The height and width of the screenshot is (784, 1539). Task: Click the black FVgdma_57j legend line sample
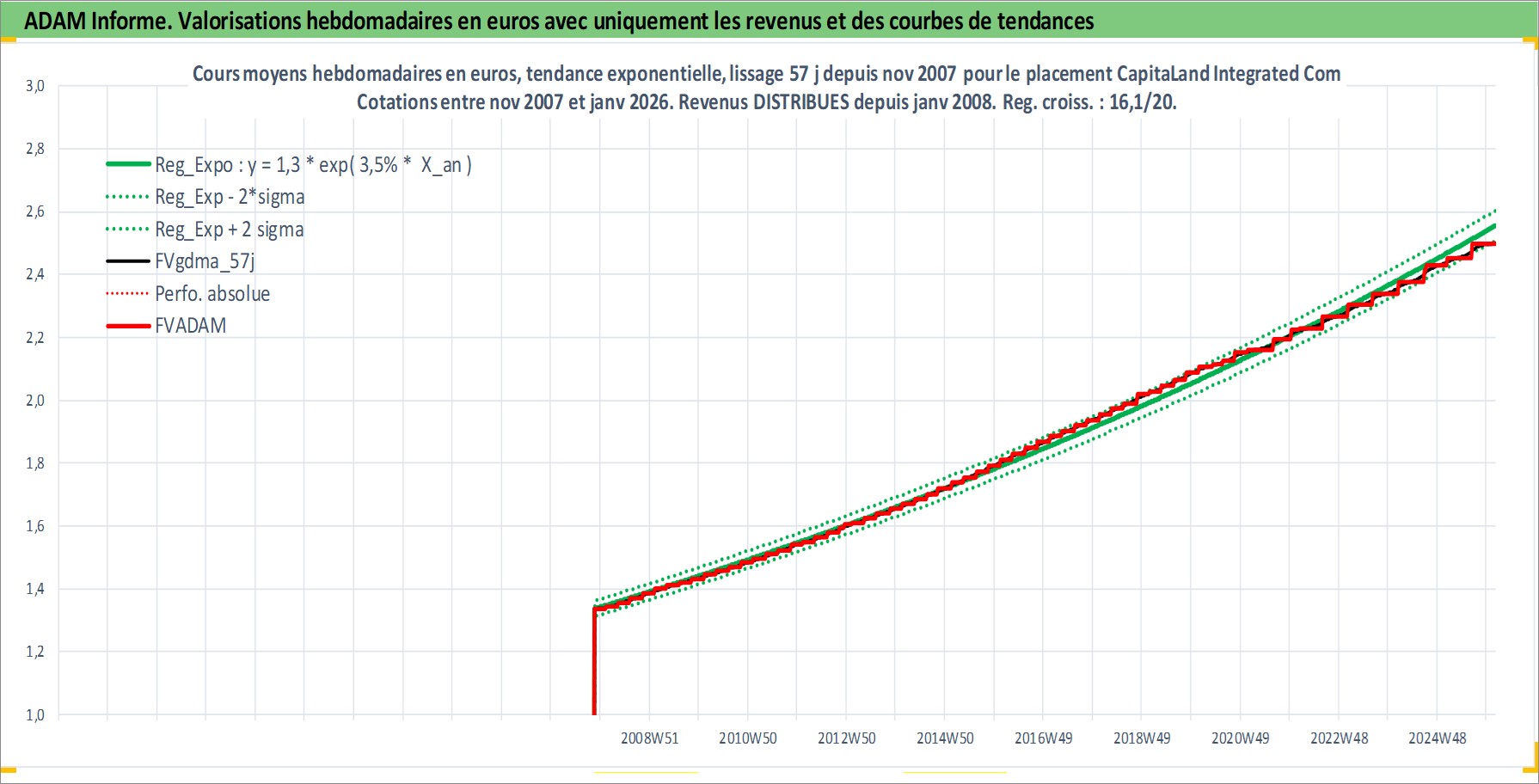[x=128, y=261]
